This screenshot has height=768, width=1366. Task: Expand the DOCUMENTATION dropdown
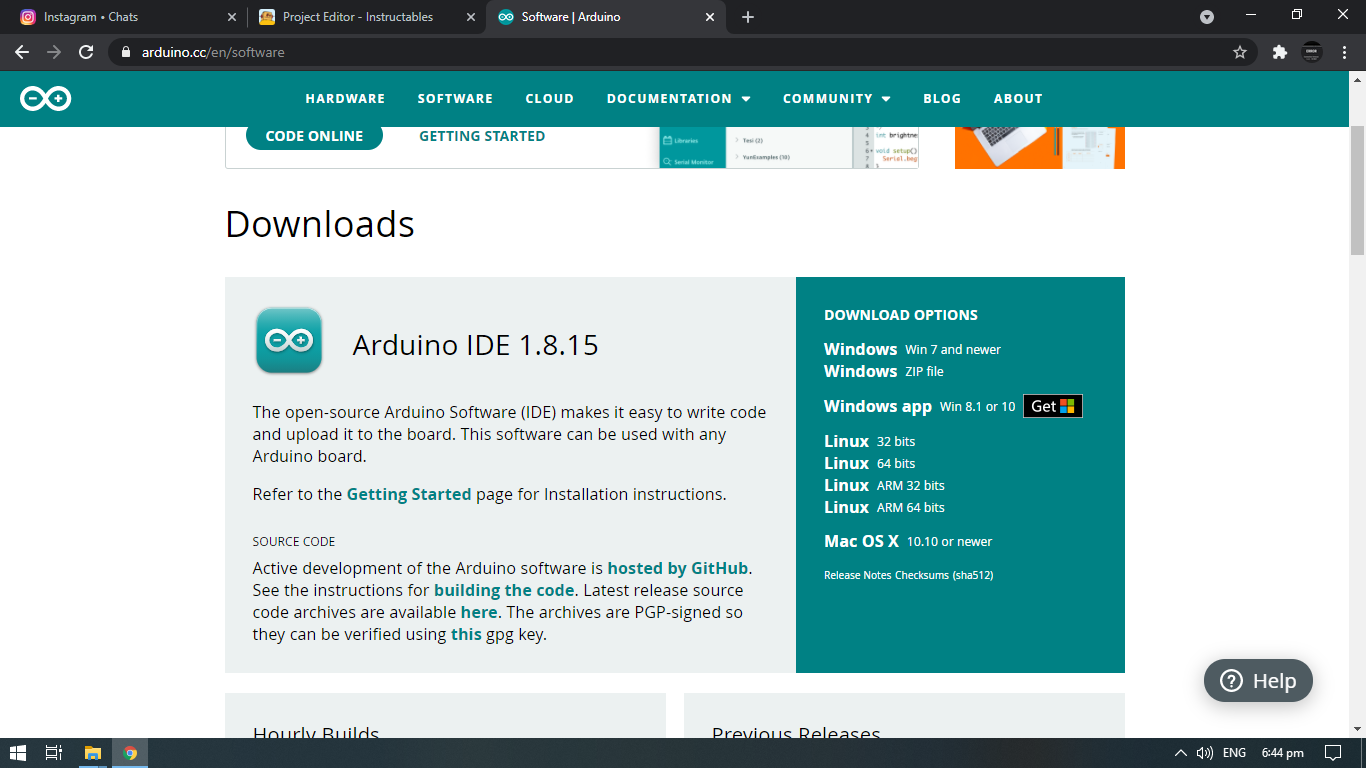tap(678, 98)
